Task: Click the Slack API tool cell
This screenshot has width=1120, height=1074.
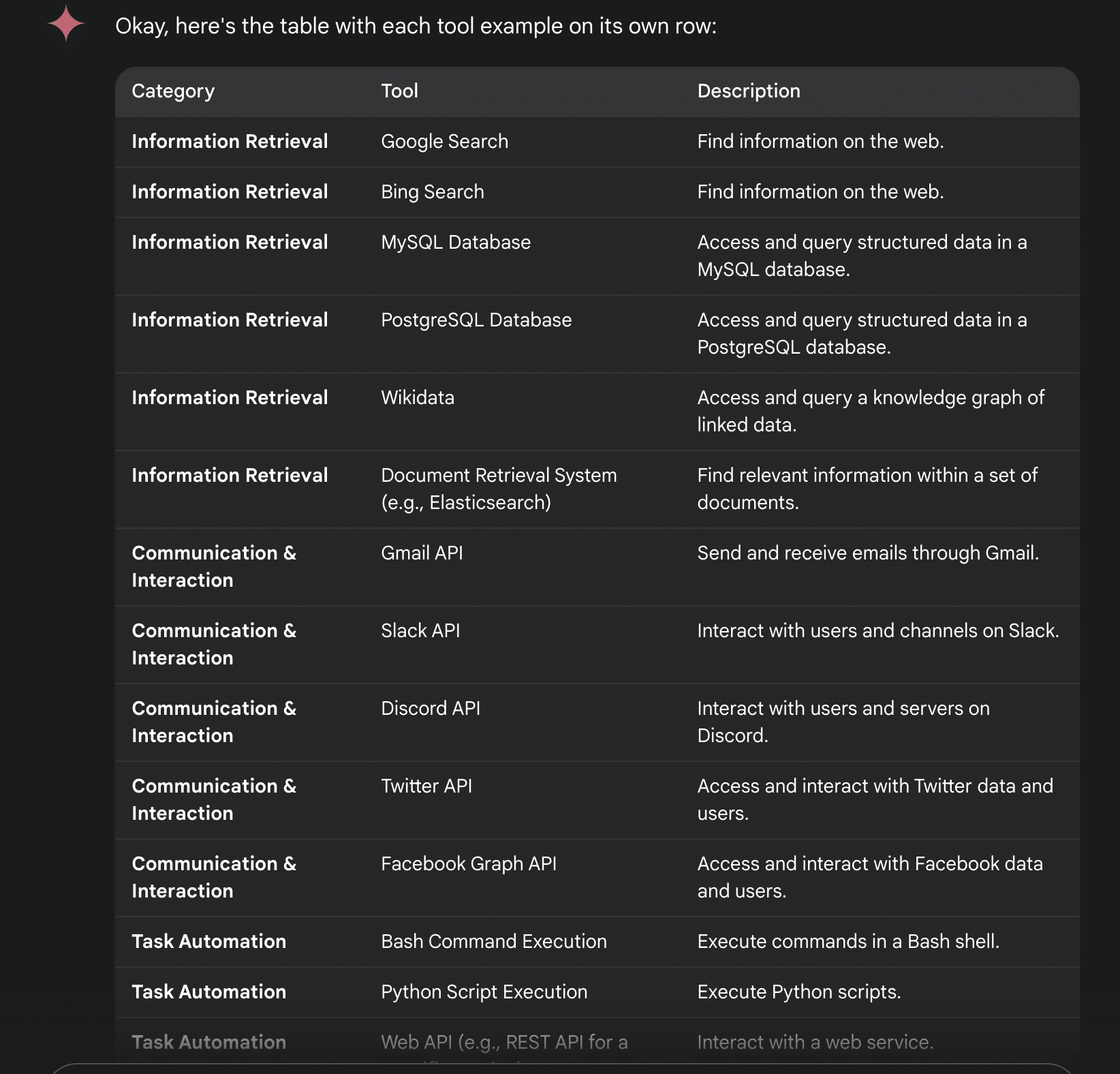Action: (420, 631)
